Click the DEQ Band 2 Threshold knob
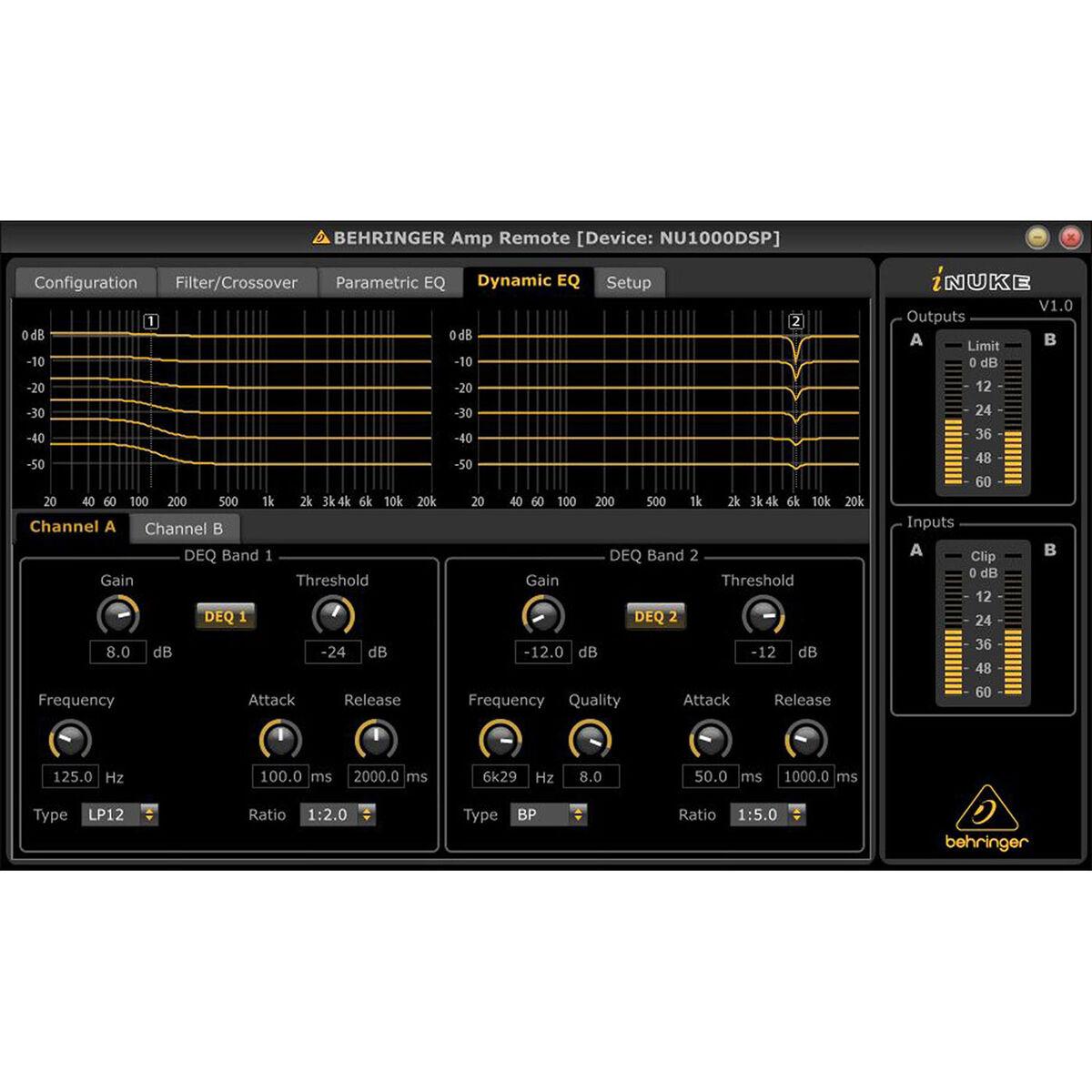Viewport: 1092px width, 1092px height. pyautogui.click(x=763, y=615)
